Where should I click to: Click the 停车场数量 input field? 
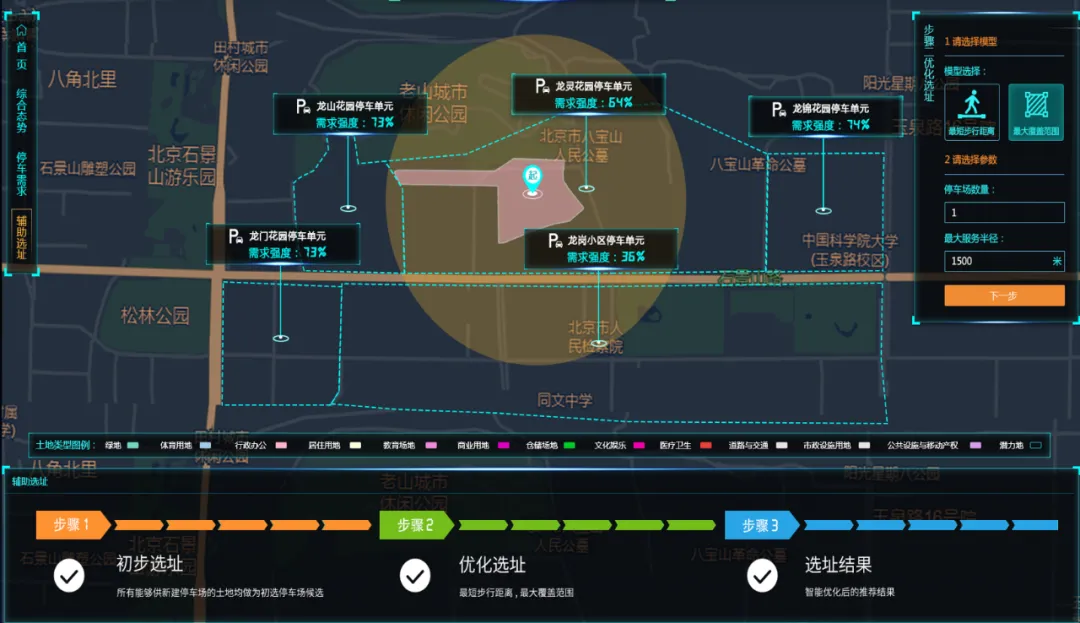(1004, 213)
